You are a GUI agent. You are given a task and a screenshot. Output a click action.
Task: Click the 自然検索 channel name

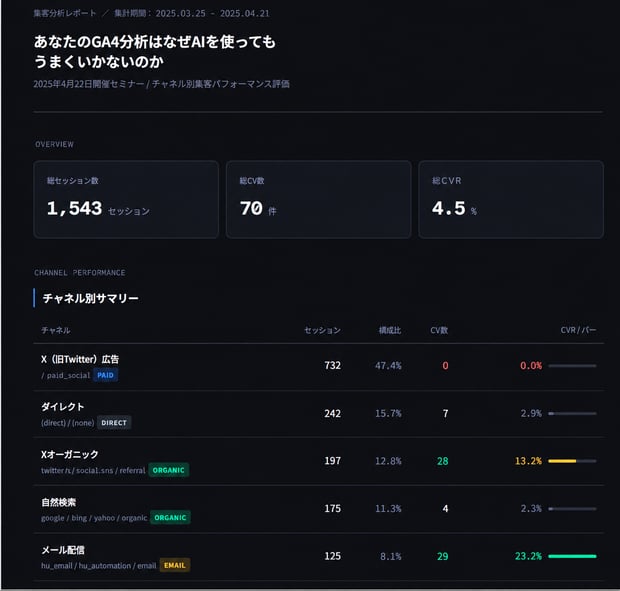click(59, 502)
